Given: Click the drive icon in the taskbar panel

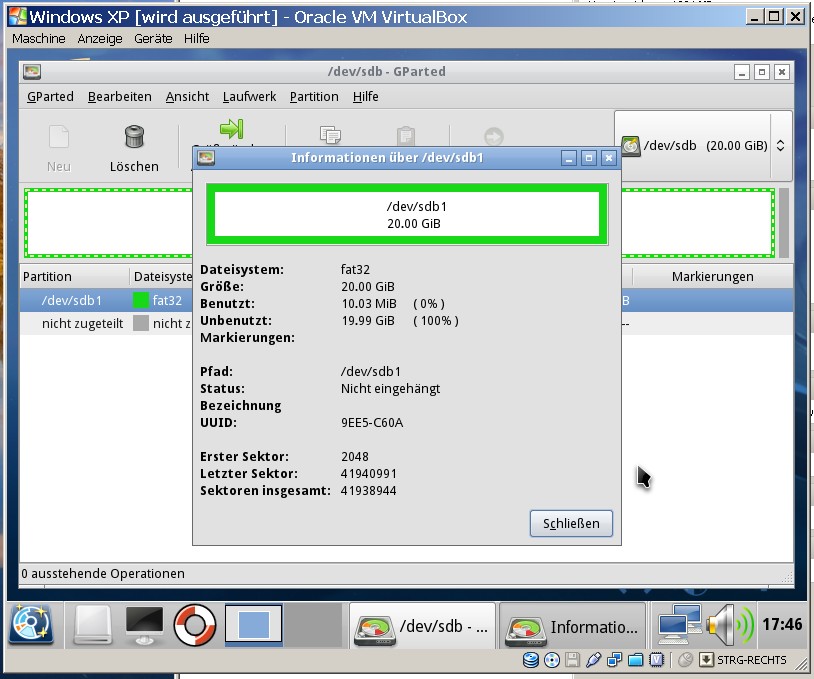Looking at the screenshot, I should (92, 625).
